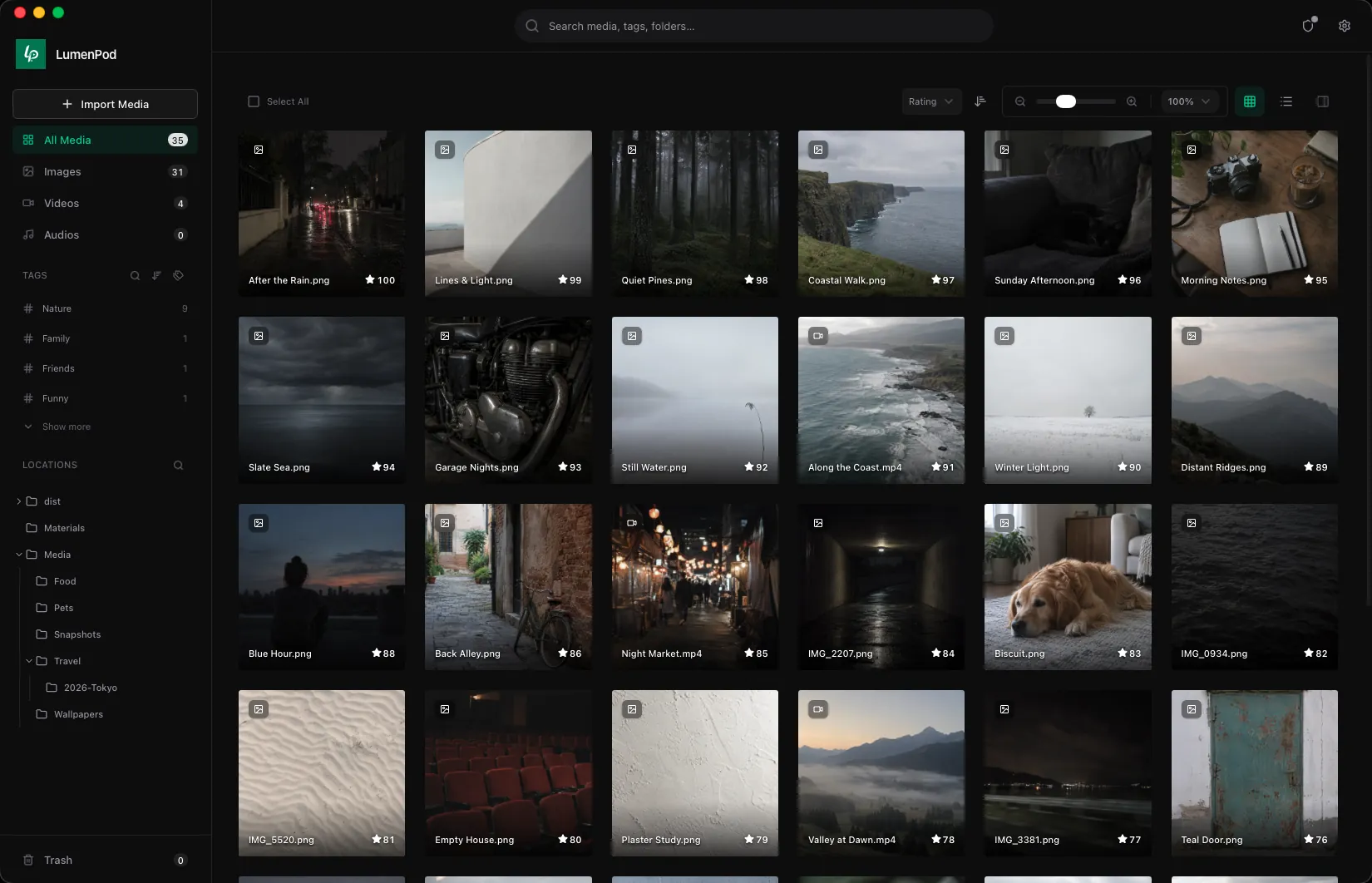
Task: Open the 100% zoom level dropdown
Action: pyautogui.click(x=1189, y=101)
